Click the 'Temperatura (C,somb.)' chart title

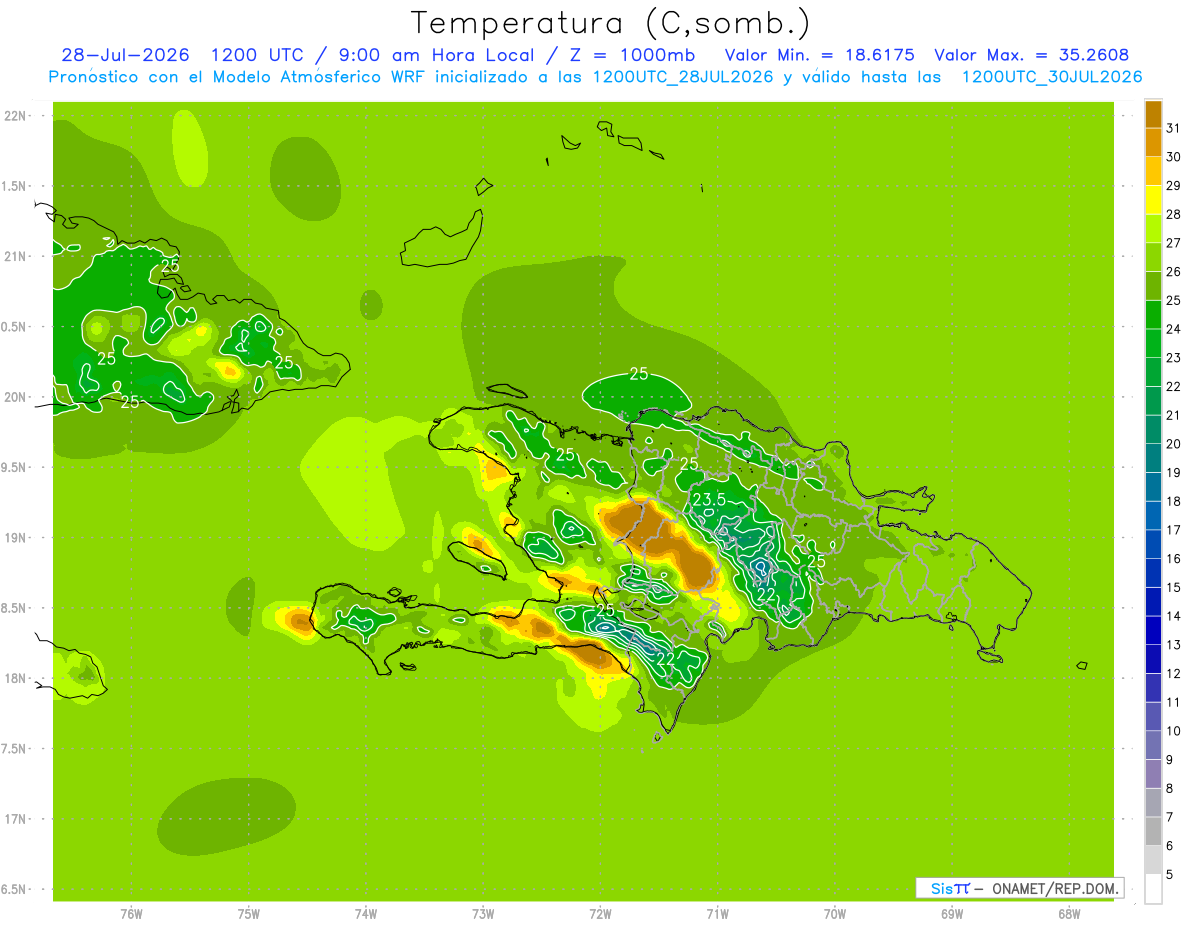pos(611,23)
